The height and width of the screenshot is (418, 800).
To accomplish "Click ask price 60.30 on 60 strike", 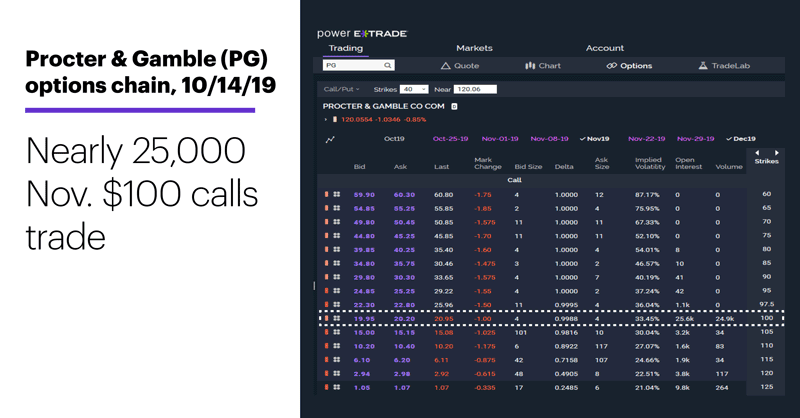I will pyautogui.click(x=404, y=195).
